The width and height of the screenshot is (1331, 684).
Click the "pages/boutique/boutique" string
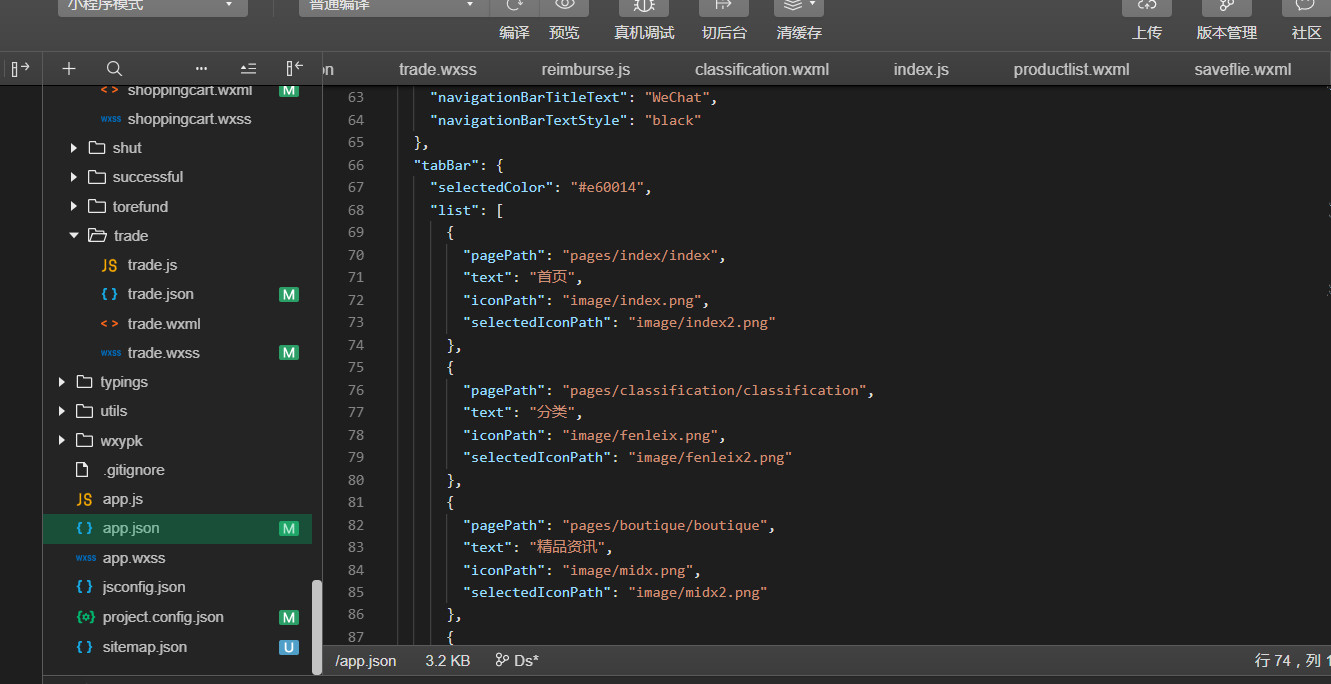(x=665, y=525)
